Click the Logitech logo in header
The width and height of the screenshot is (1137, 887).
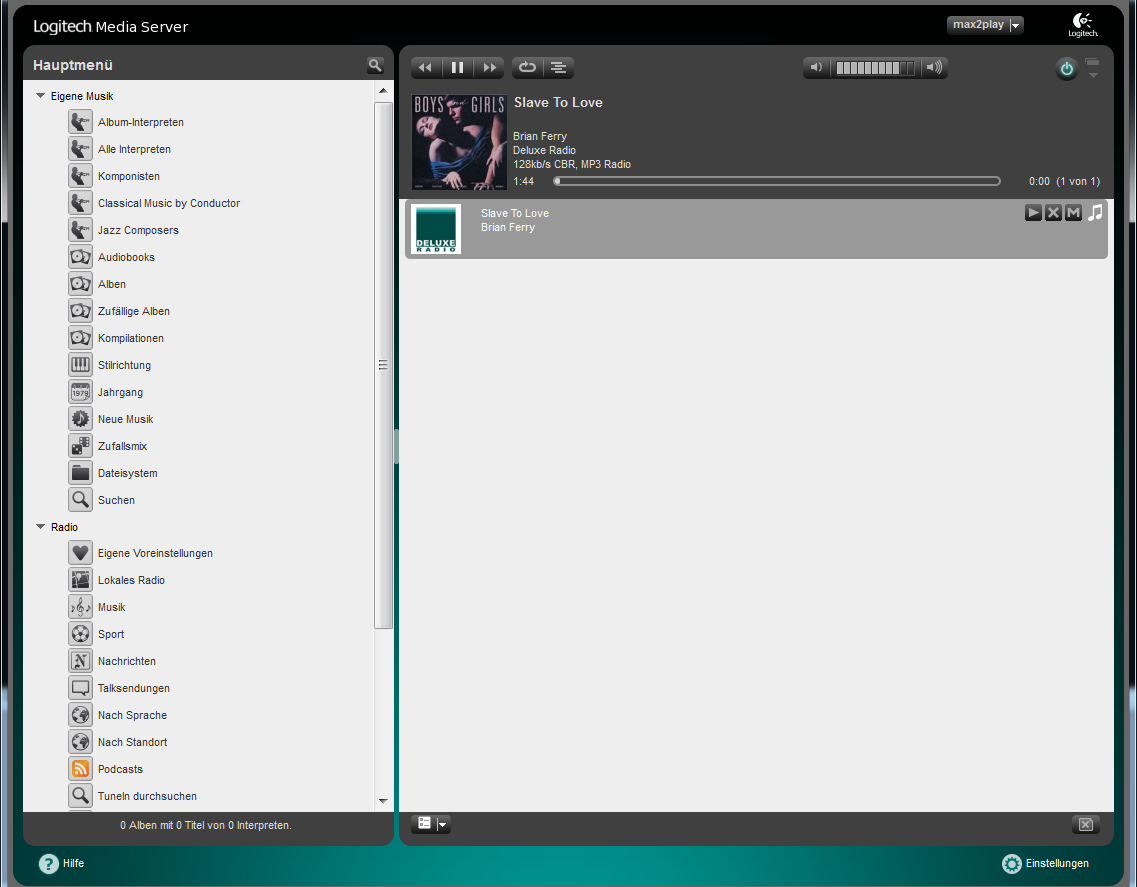point(1083,25)
